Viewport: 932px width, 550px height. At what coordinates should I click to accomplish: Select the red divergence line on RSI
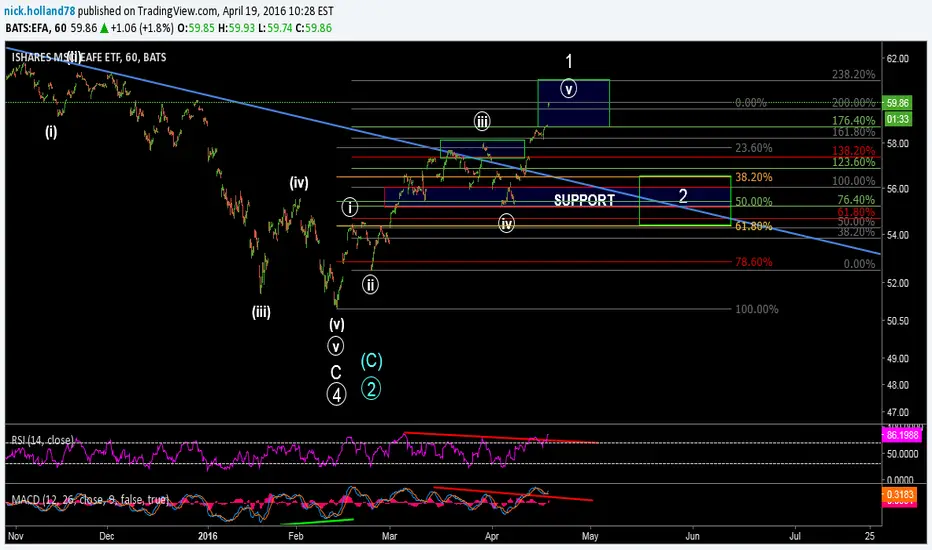pyautogui.click(x=500, y=438)
